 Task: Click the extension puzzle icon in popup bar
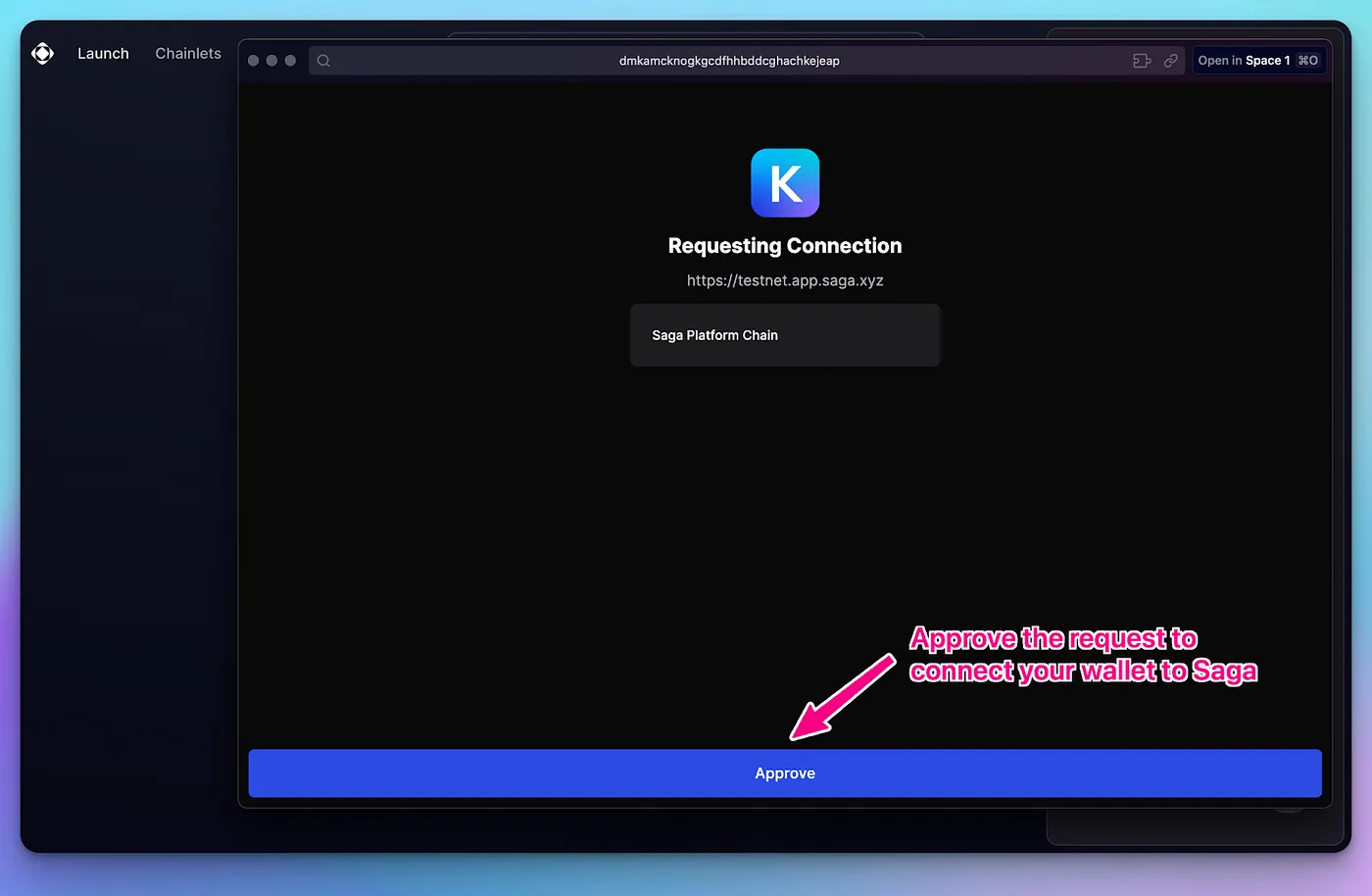[x=1142, y=61]
